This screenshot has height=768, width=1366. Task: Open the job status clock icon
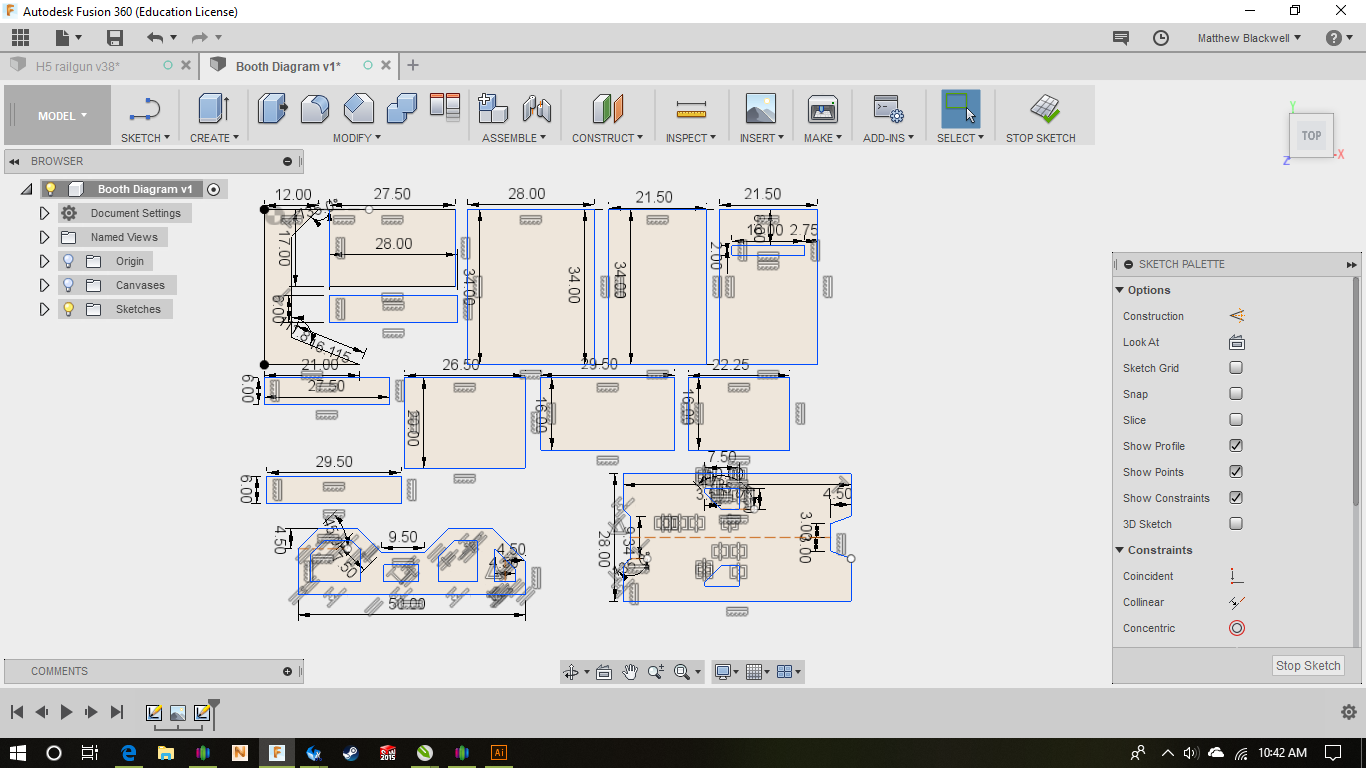pyautogui.click(x=1161, y=38)
